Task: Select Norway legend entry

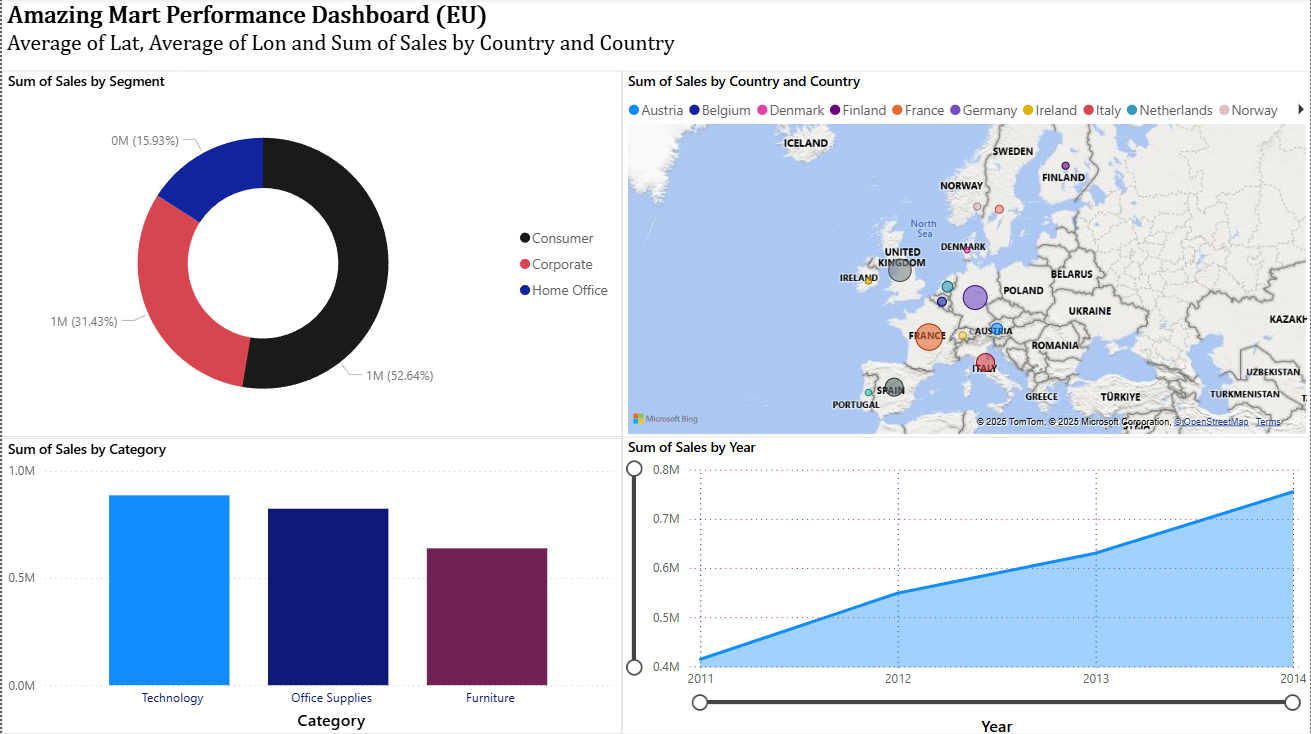Action: point(1248,110)
